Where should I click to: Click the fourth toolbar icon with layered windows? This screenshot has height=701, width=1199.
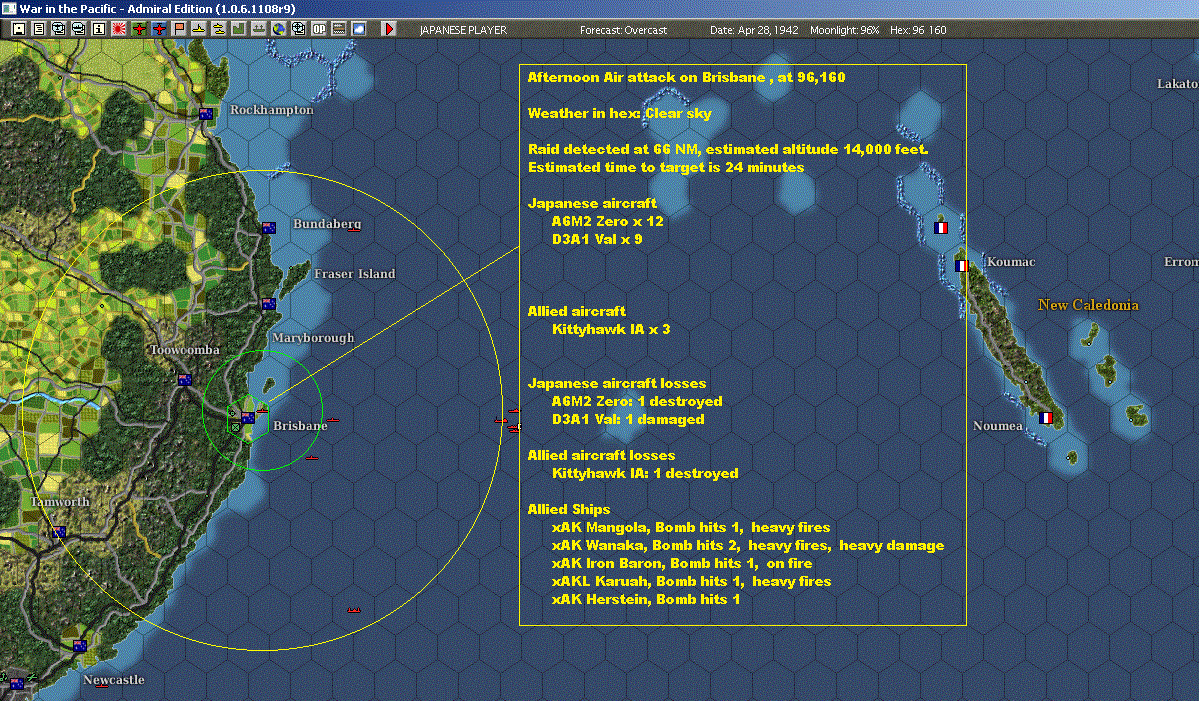[x=79, y=29]
